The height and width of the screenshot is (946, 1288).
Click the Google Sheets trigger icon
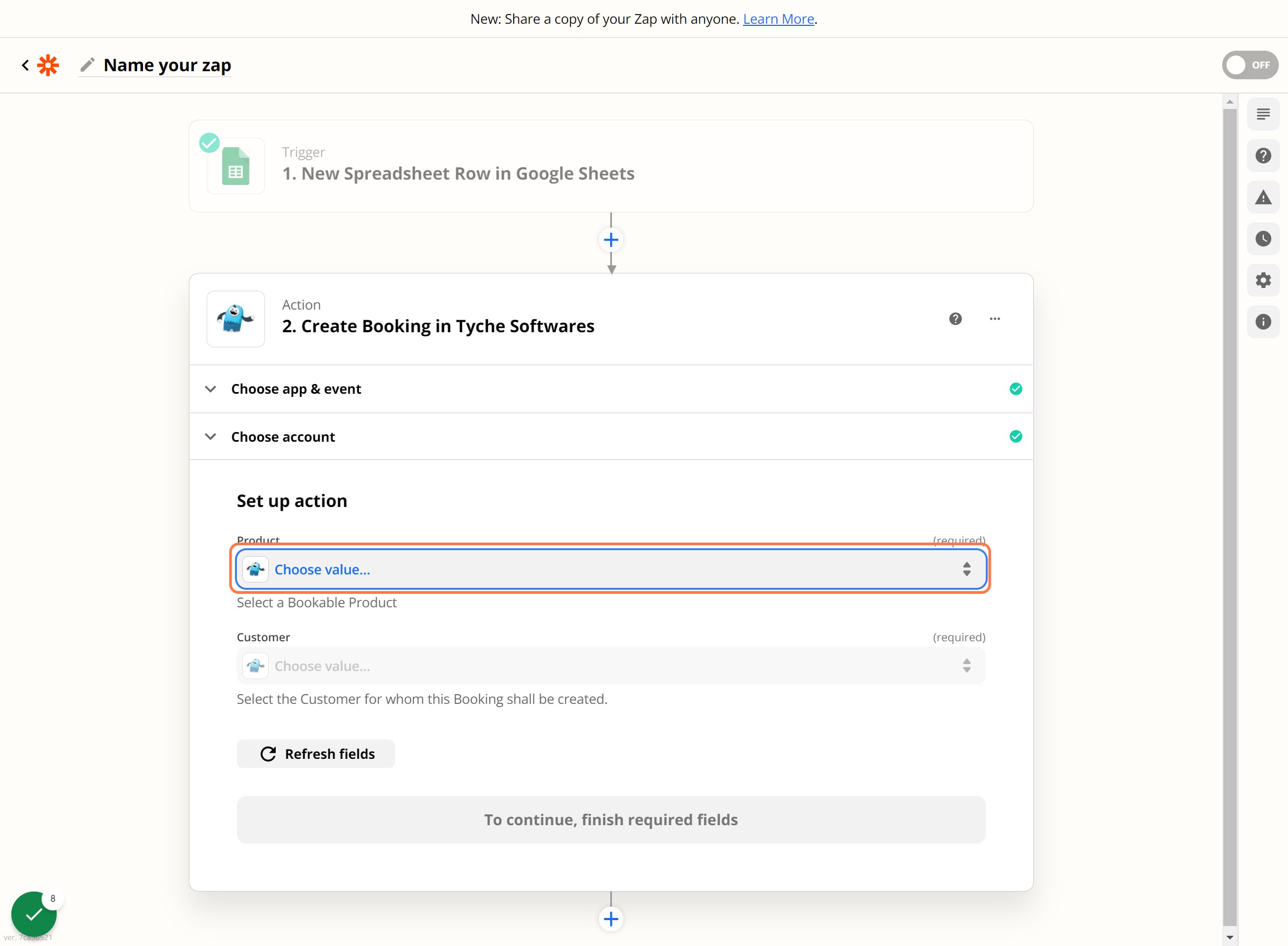pos(235,166)
